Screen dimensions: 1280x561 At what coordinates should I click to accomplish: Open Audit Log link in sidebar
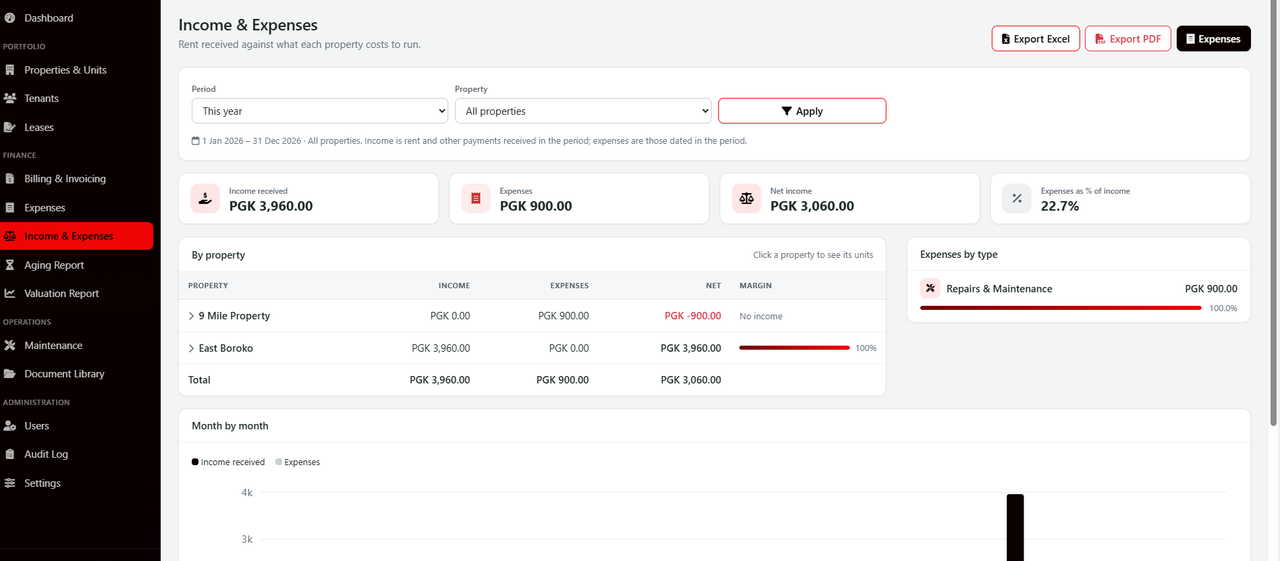click(x=77, y=454)
